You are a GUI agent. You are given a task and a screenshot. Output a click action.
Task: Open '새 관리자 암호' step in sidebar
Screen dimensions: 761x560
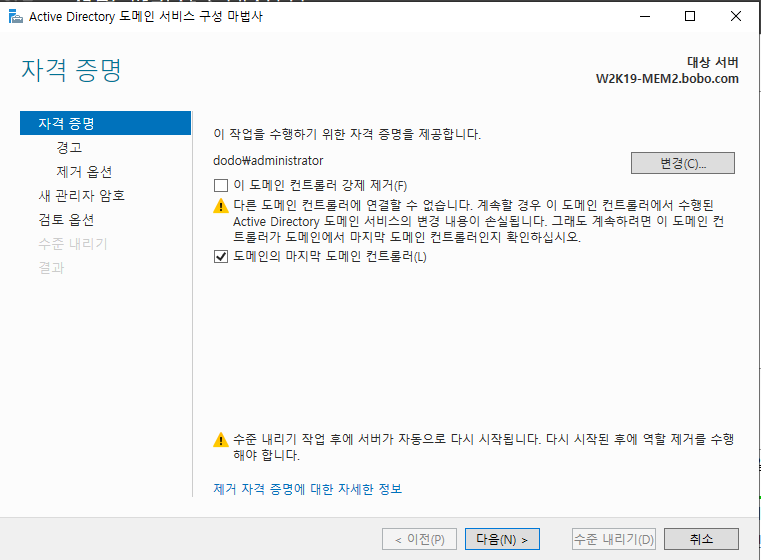pos(82,196)
